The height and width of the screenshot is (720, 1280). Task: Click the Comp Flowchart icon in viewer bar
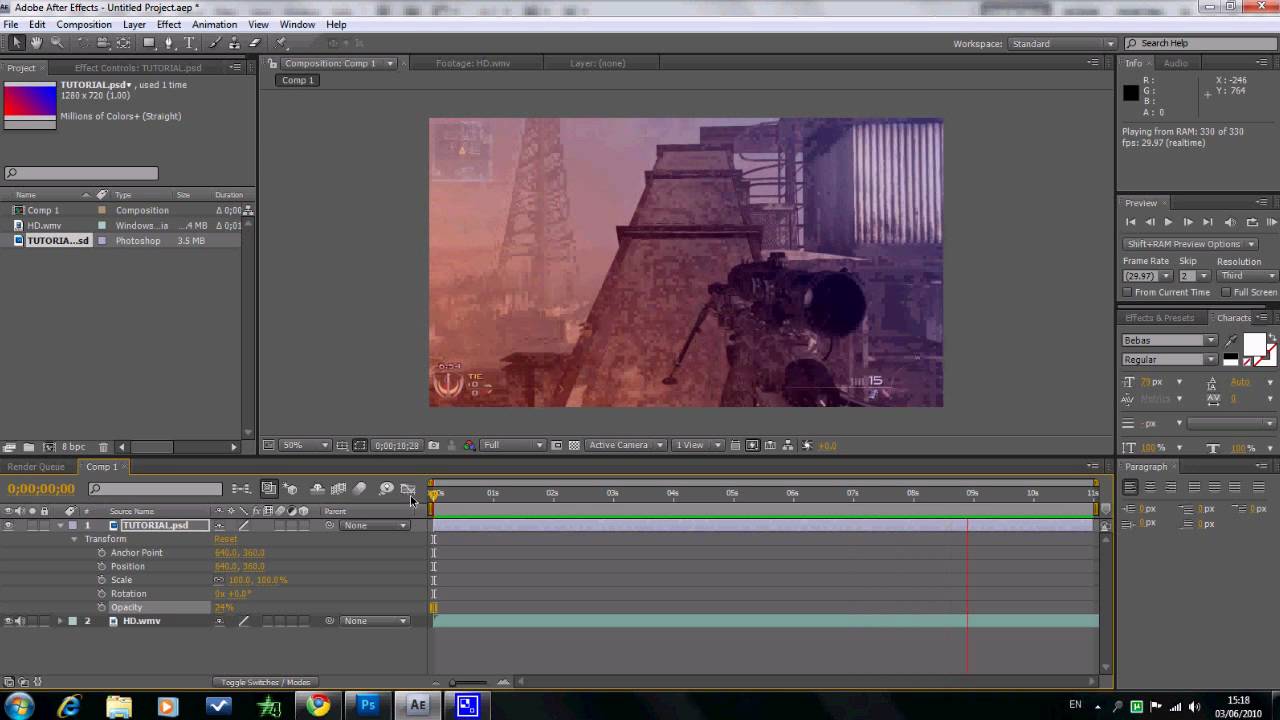click(x=788, y=445)
